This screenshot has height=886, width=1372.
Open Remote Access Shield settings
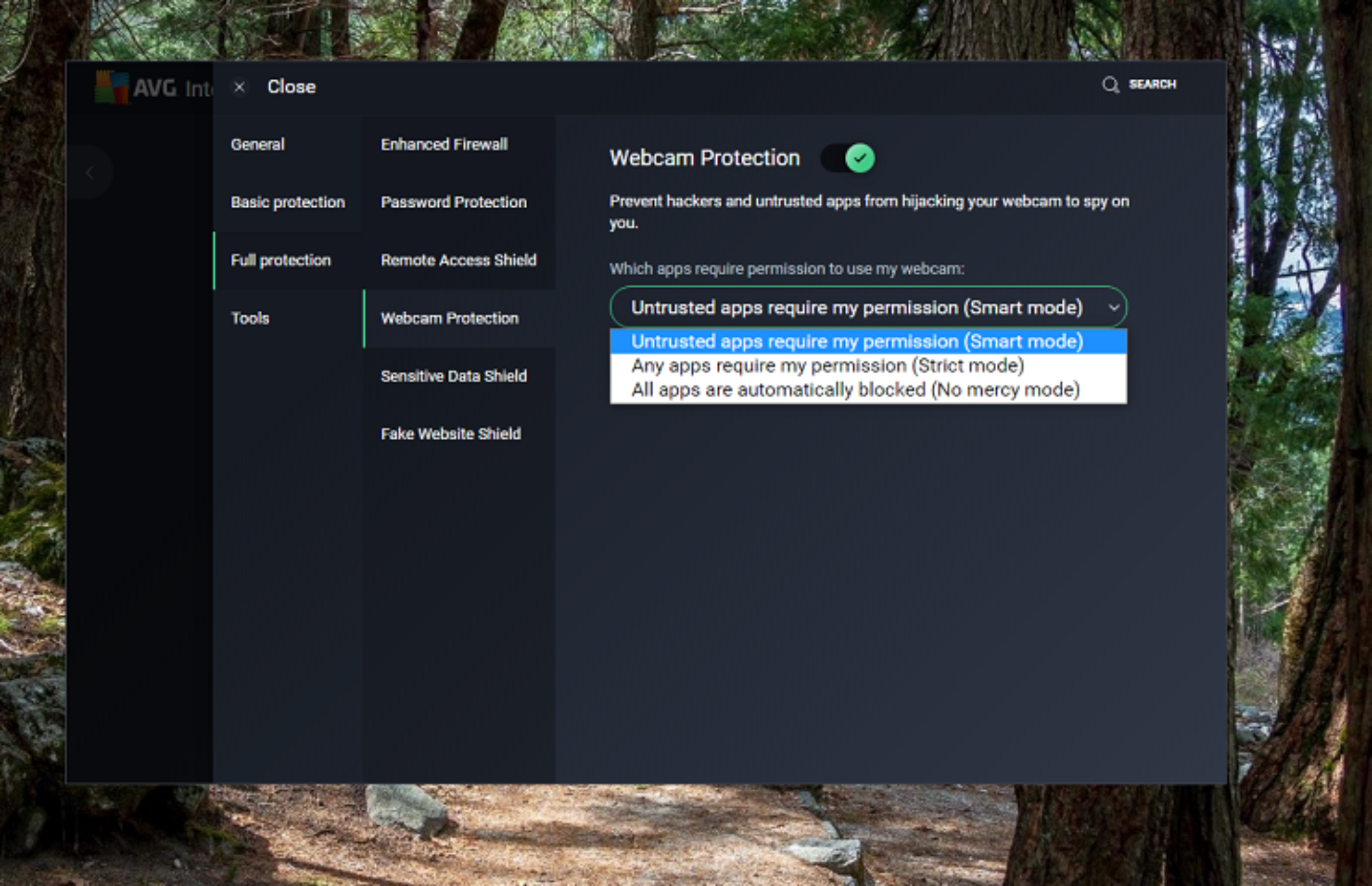[458, 261]
